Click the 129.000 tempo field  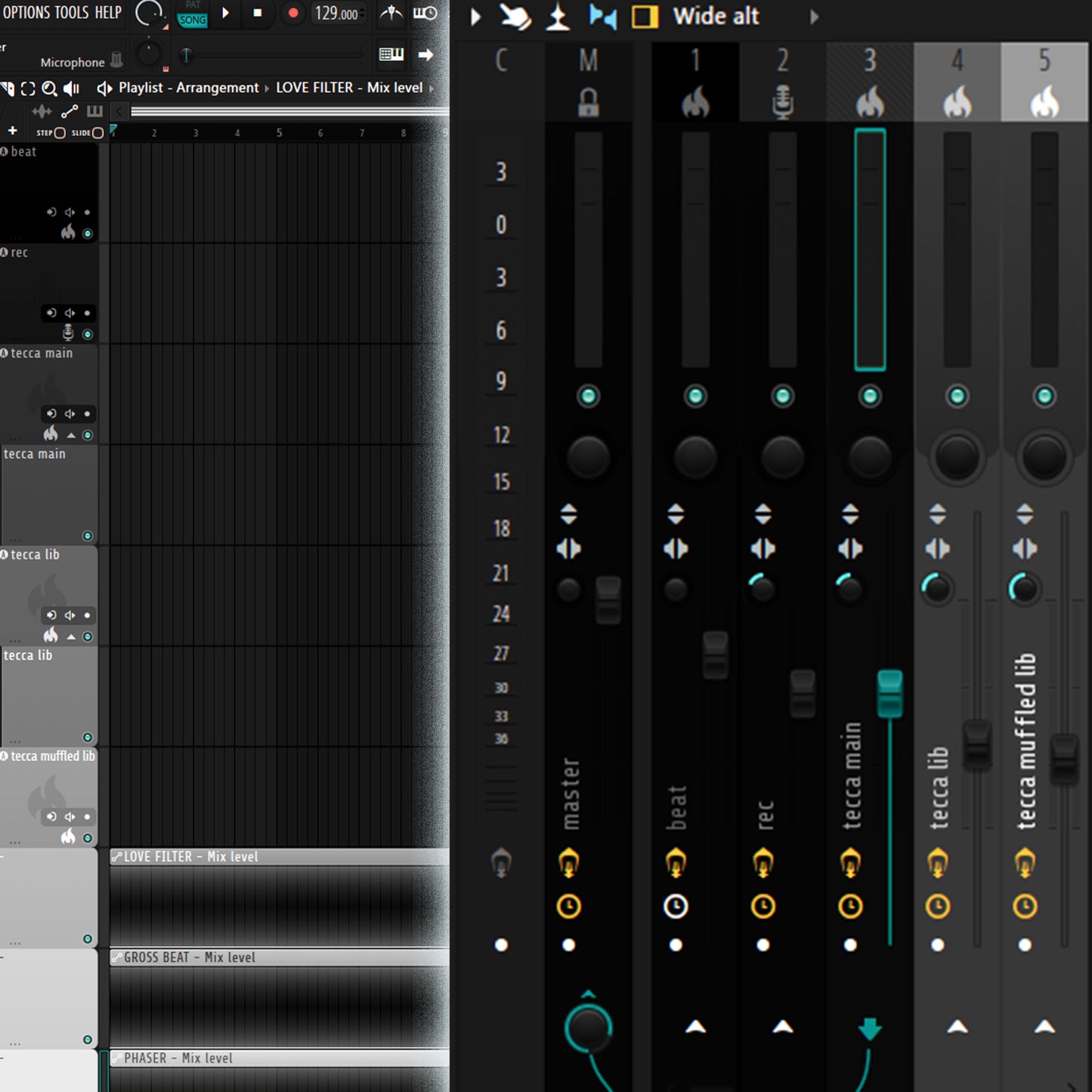[338, 14]
